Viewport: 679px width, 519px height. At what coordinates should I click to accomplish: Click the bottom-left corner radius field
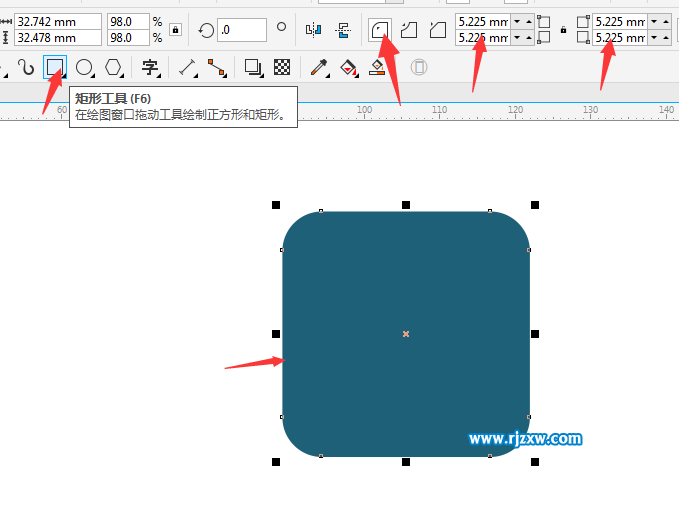point(483,38)
